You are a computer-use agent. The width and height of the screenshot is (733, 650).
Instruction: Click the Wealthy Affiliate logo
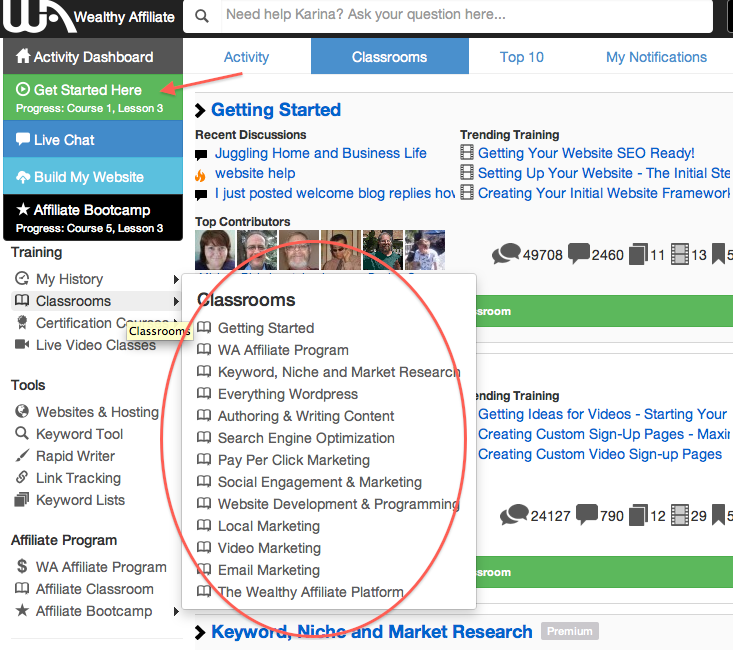click(89, 17)
